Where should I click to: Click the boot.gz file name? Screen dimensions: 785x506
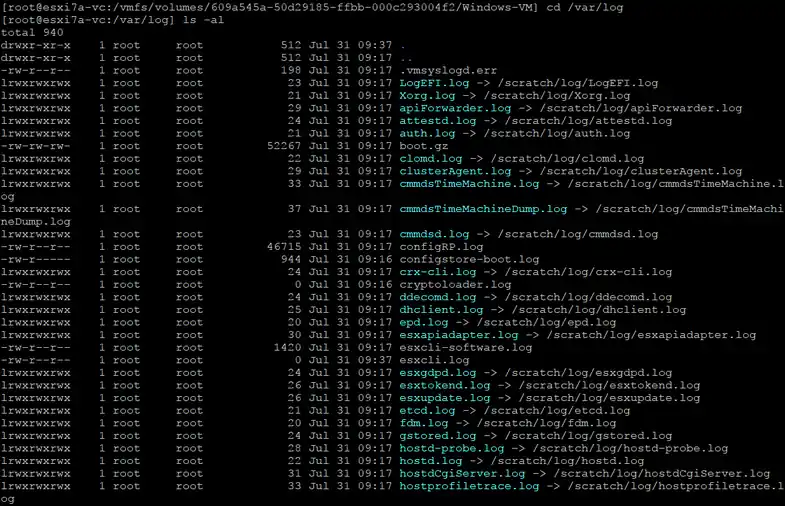coord(424,146)
